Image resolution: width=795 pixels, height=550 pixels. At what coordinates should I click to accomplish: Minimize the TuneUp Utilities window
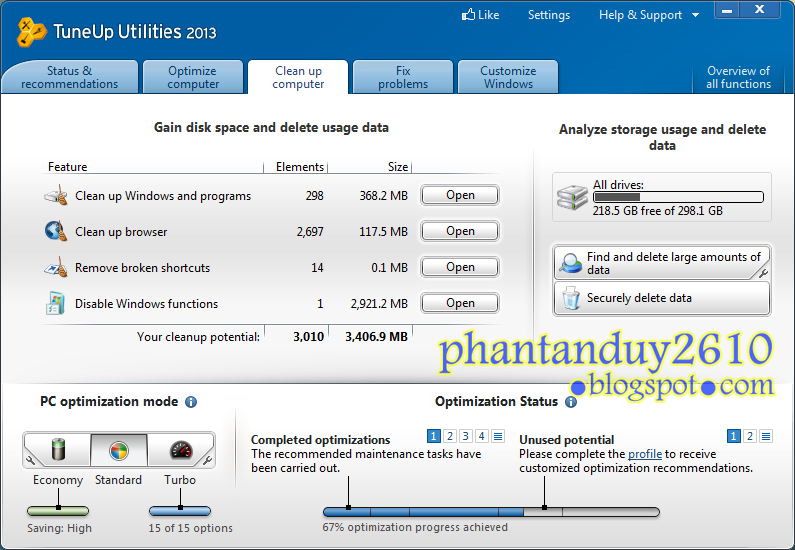click(x=727, y=10)
